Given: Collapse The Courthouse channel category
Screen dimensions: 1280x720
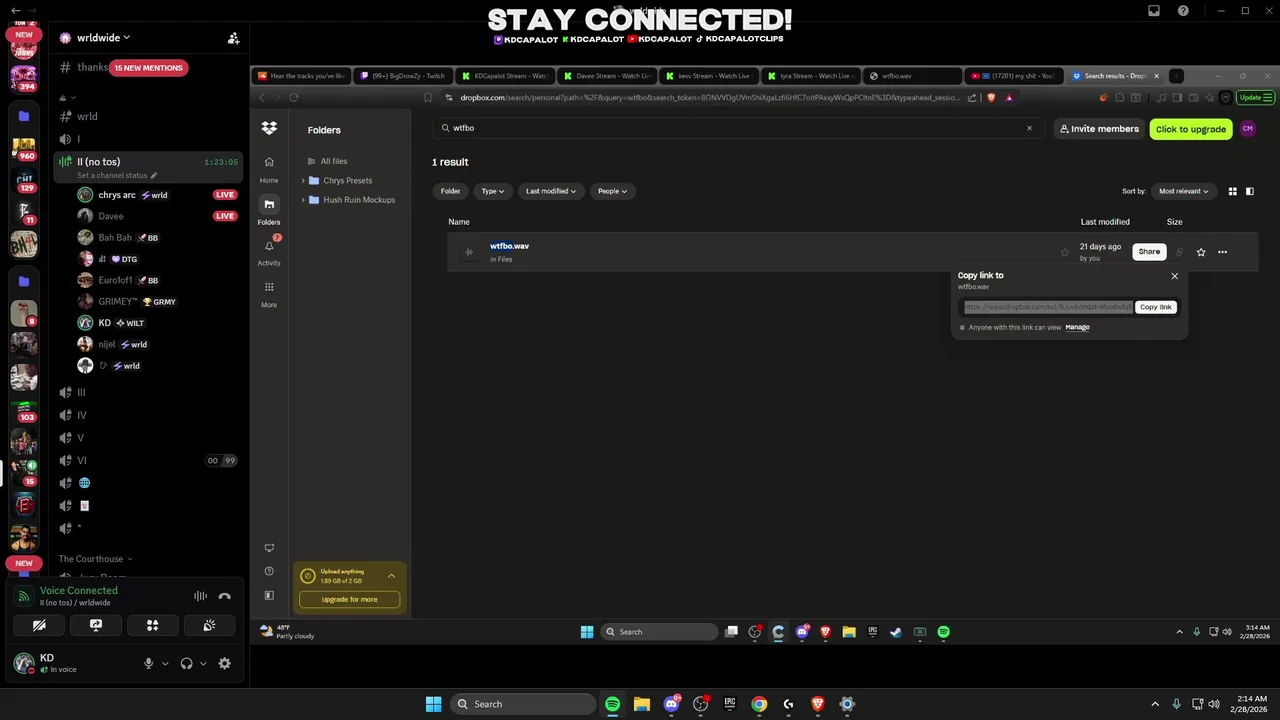Looking at the screenshot, I should click(95, 559).
